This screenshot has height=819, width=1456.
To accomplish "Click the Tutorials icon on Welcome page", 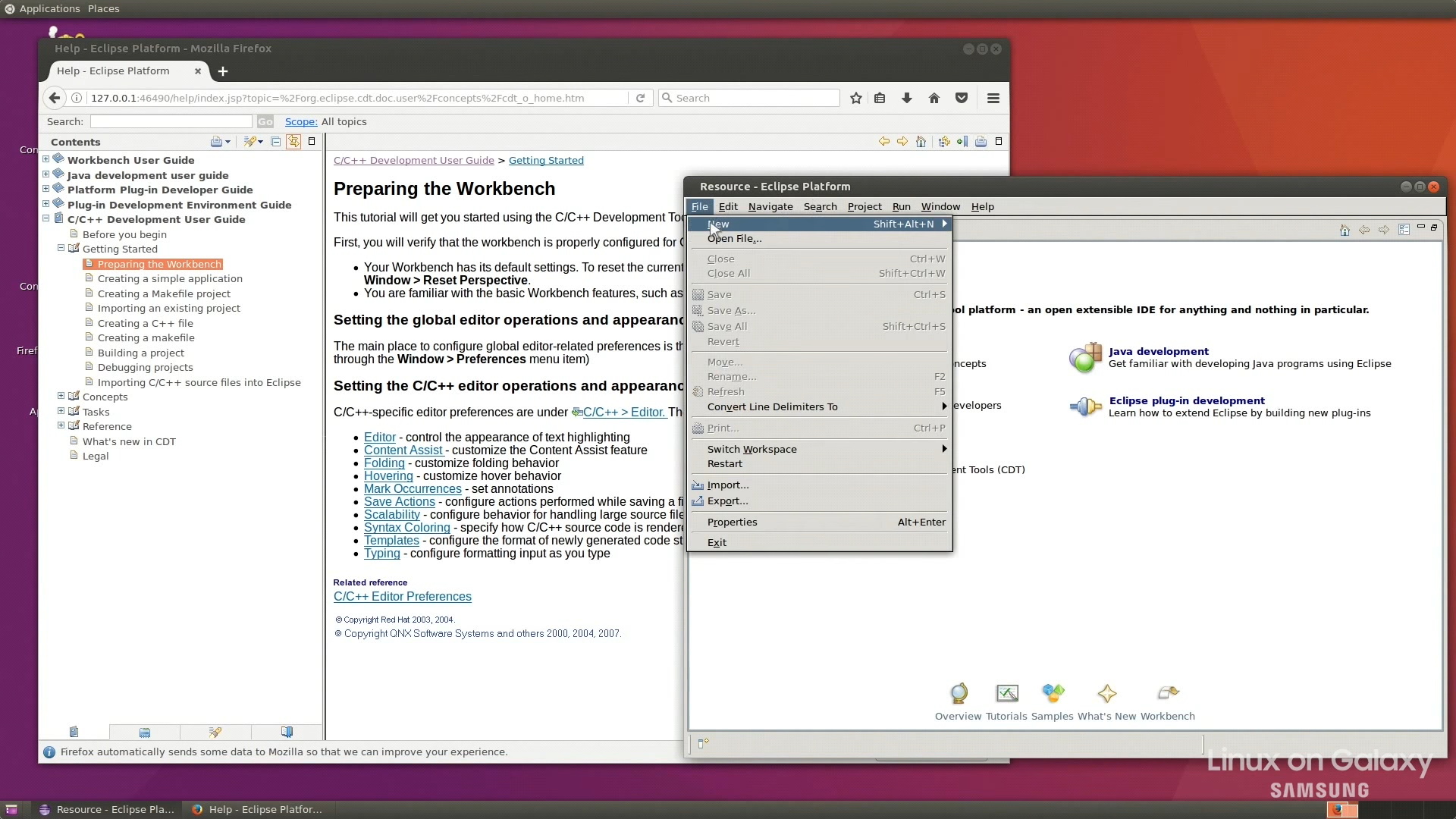I will [x=1007, y=693].
